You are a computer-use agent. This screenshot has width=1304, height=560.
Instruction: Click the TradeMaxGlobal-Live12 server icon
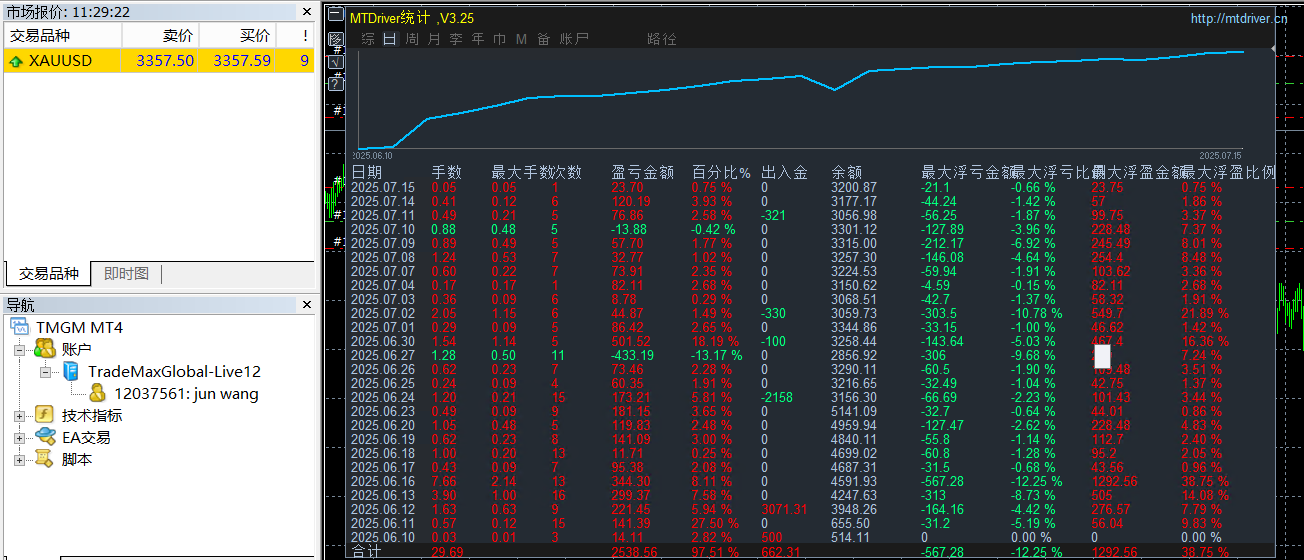coord(72,371)
